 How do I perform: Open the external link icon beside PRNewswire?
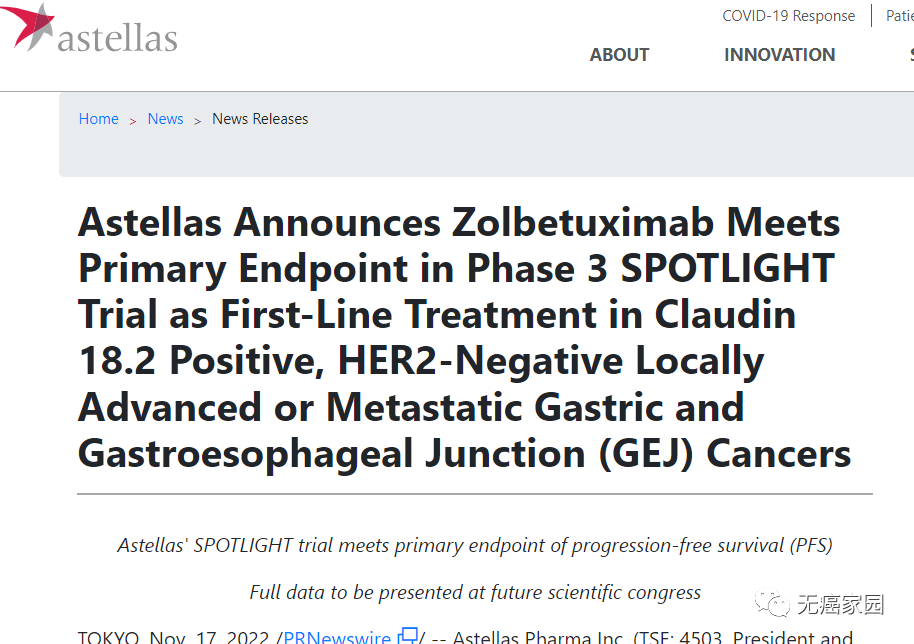point(408,636)
